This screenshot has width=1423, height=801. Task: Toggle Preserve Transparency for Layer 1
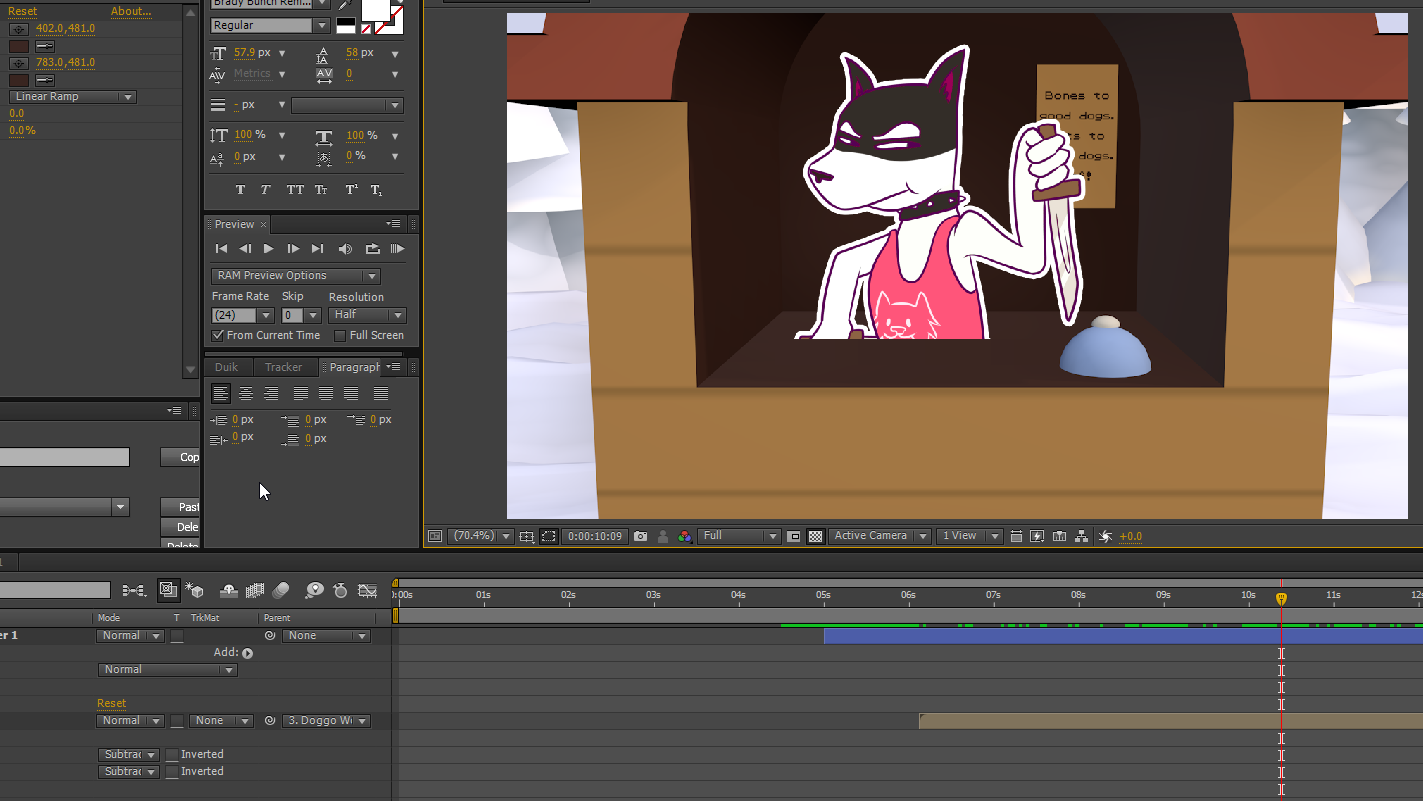click(x=177, y=636)
